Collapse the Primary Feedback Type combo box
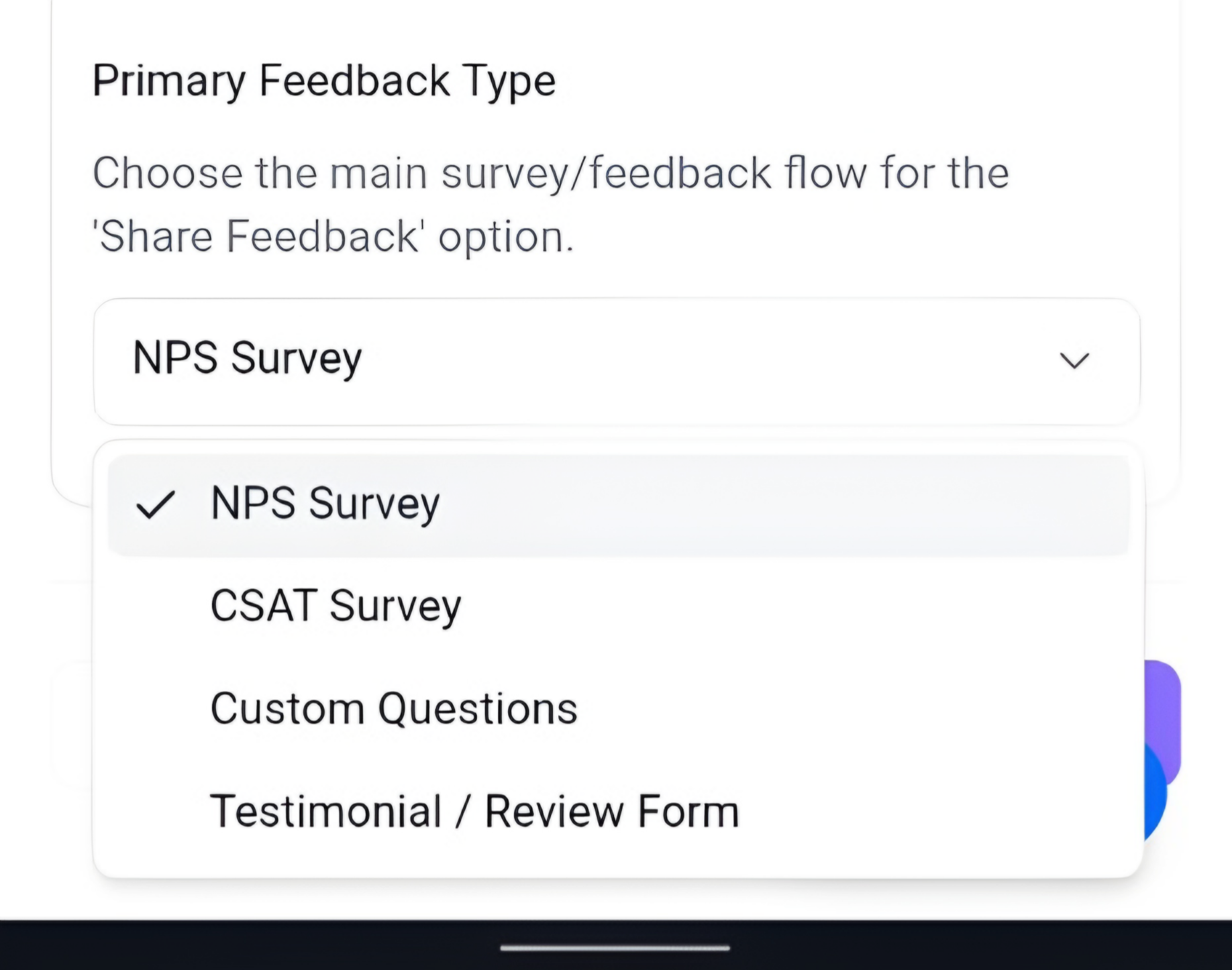The height and width of the screenshot is (970, 1232). point(616,361)
